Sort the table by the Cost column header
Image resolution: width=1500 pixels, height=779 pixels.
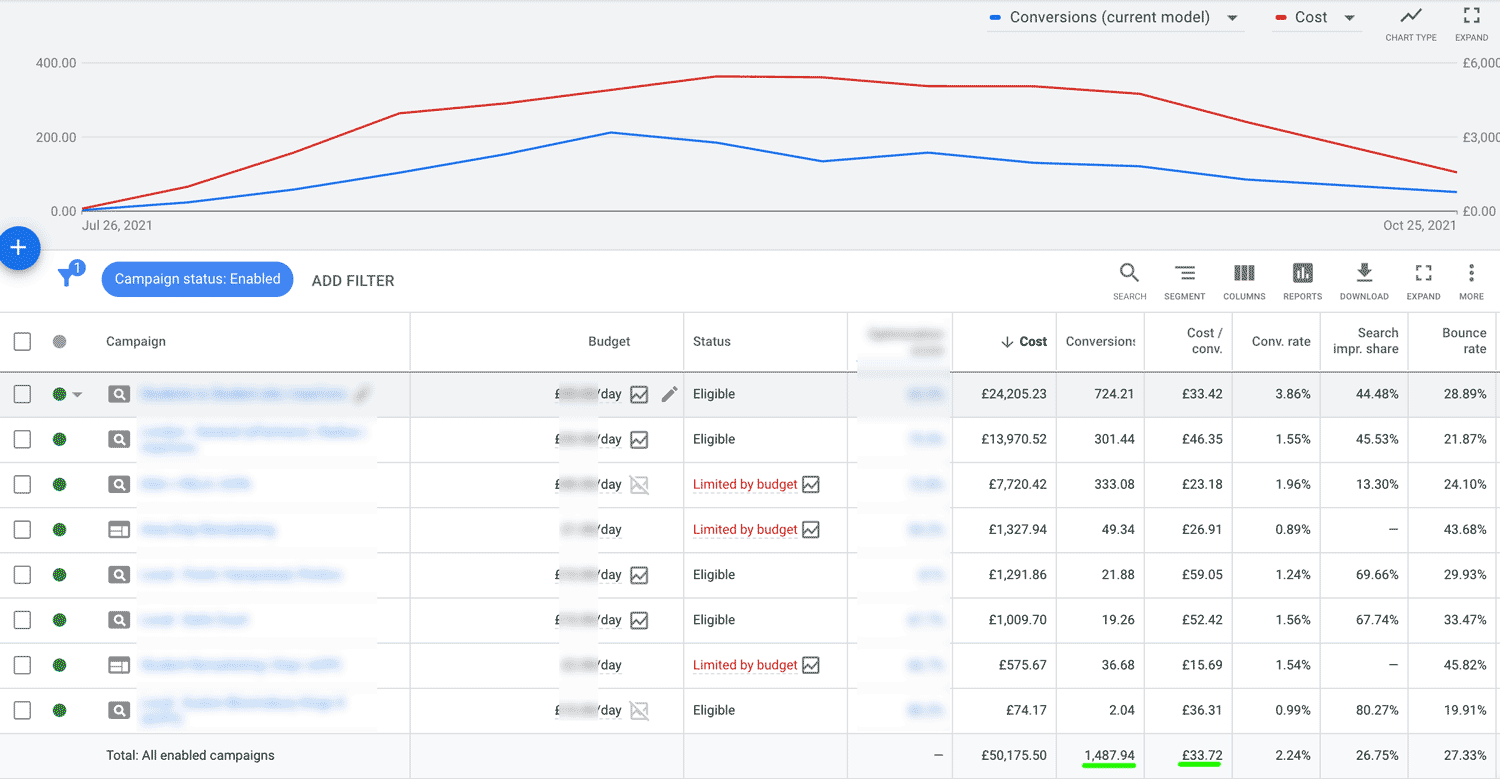click(x=1033, y=342)
